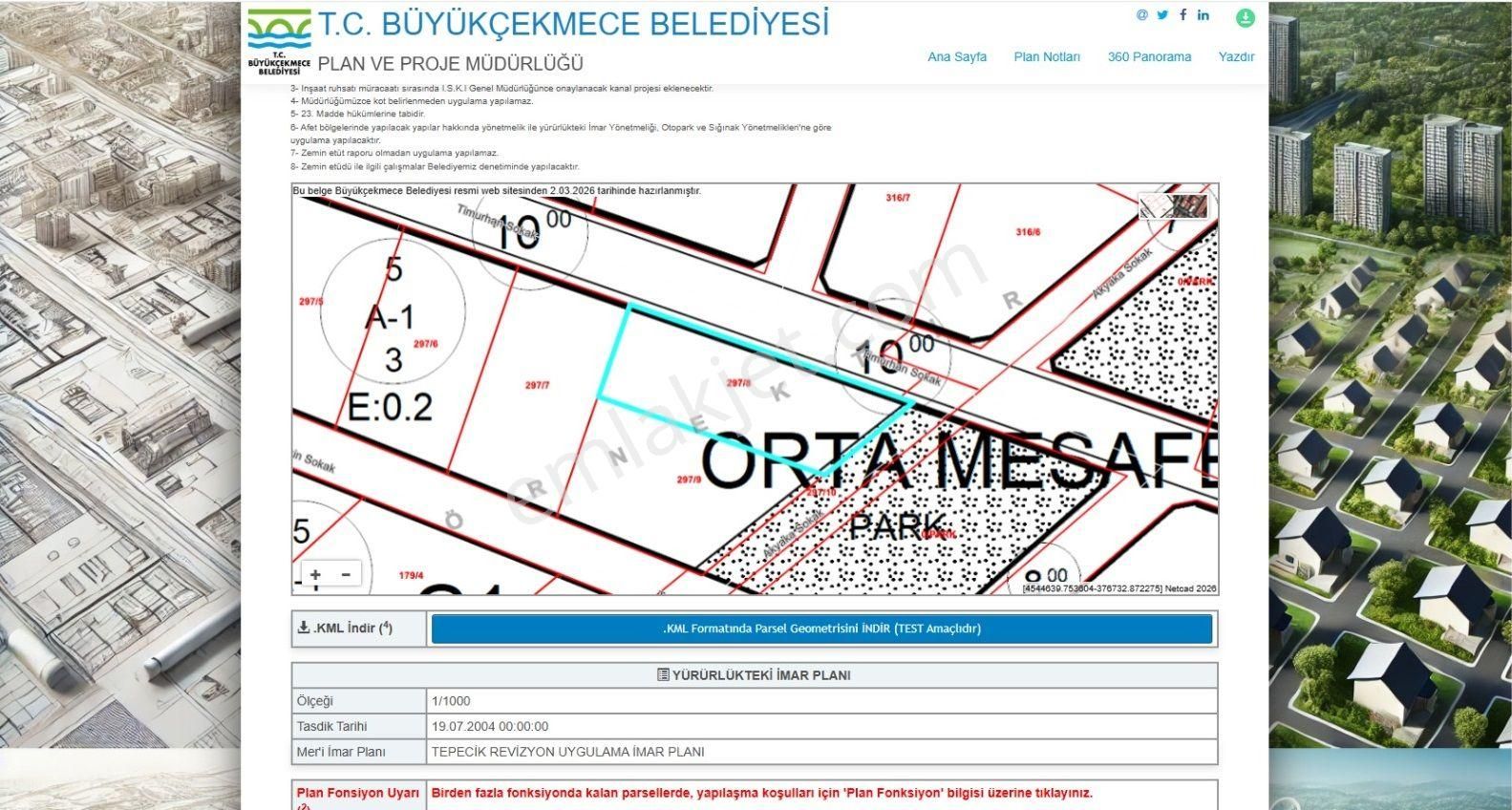The image size is (1512, 810).
Task: Click parcel 297/8 on the map
Action: [738, 383]
